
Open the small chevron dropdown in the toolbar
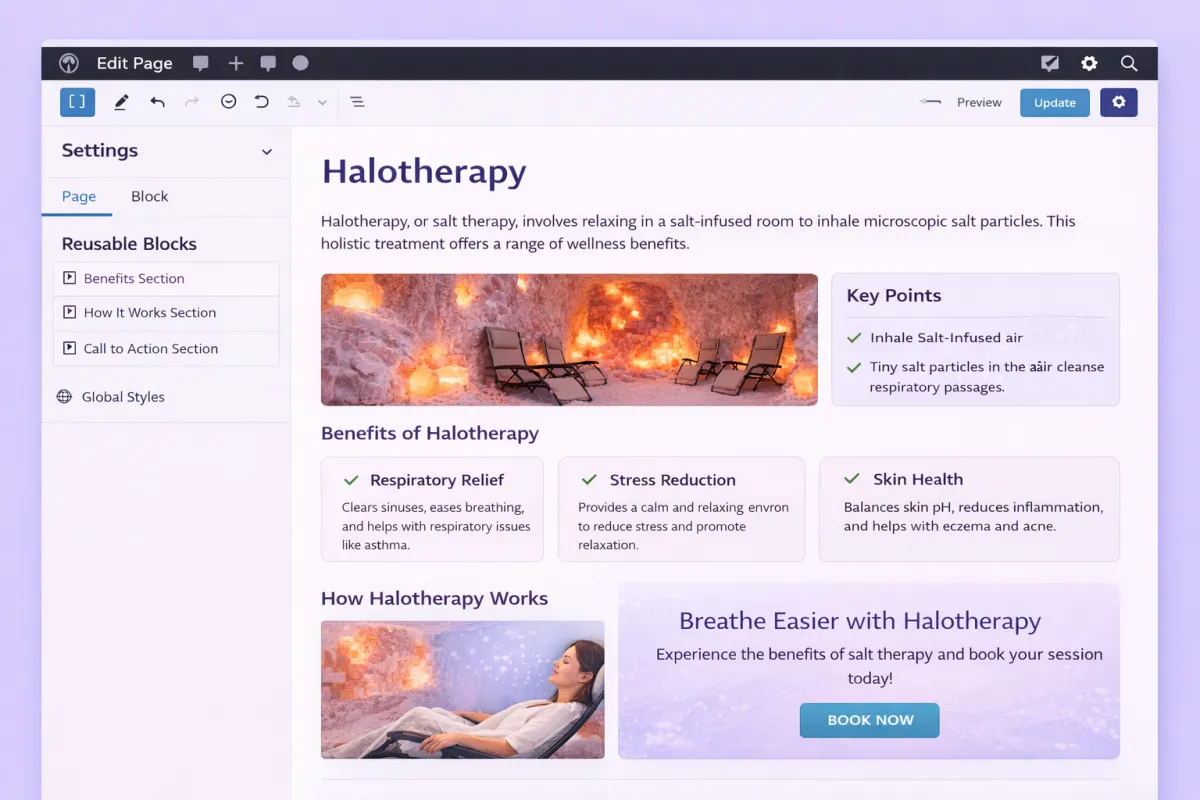coord(322,103)
